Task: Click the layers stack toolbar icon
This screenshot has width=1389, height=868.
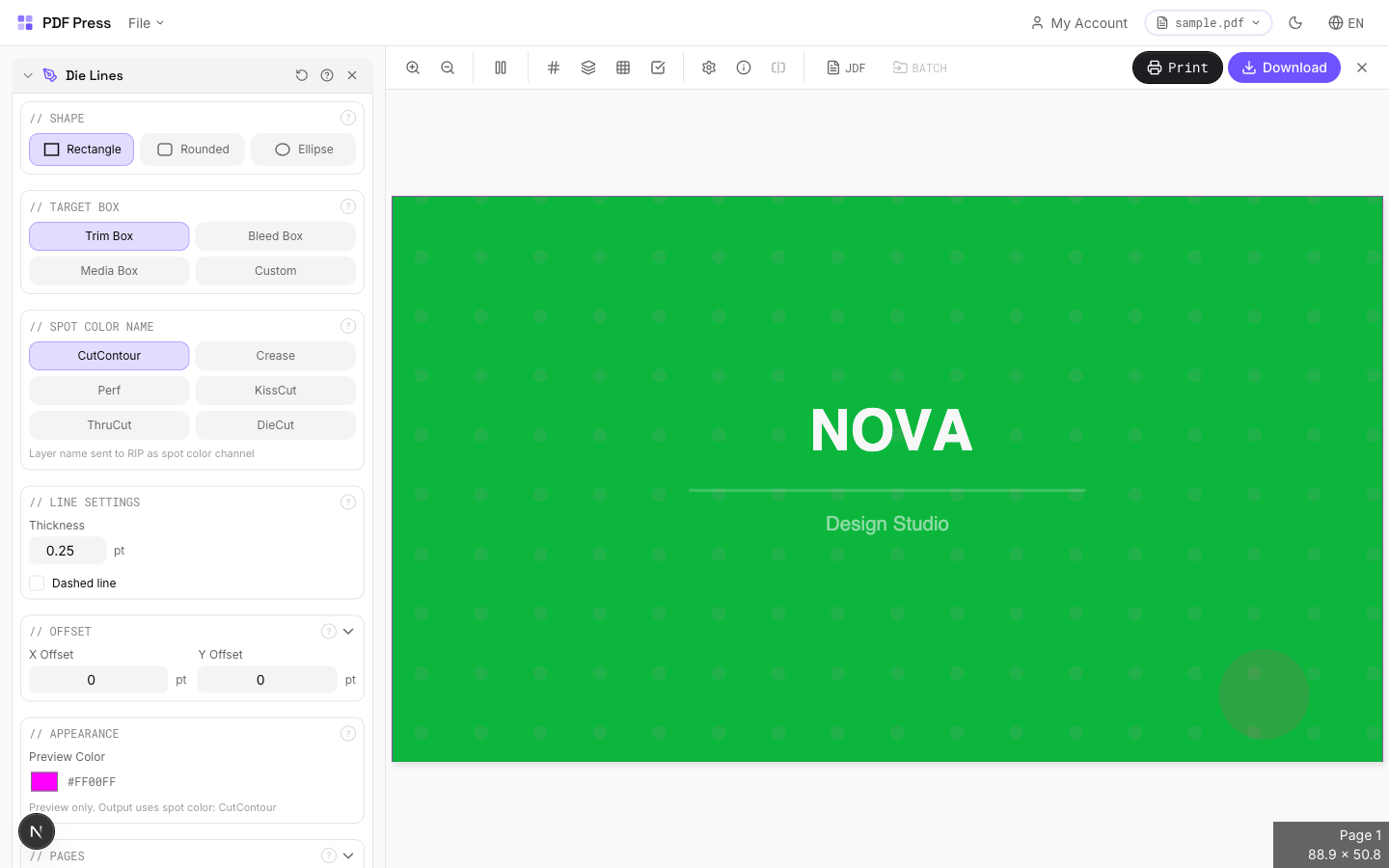Action: pyautogui.click(x=588, y=68)
